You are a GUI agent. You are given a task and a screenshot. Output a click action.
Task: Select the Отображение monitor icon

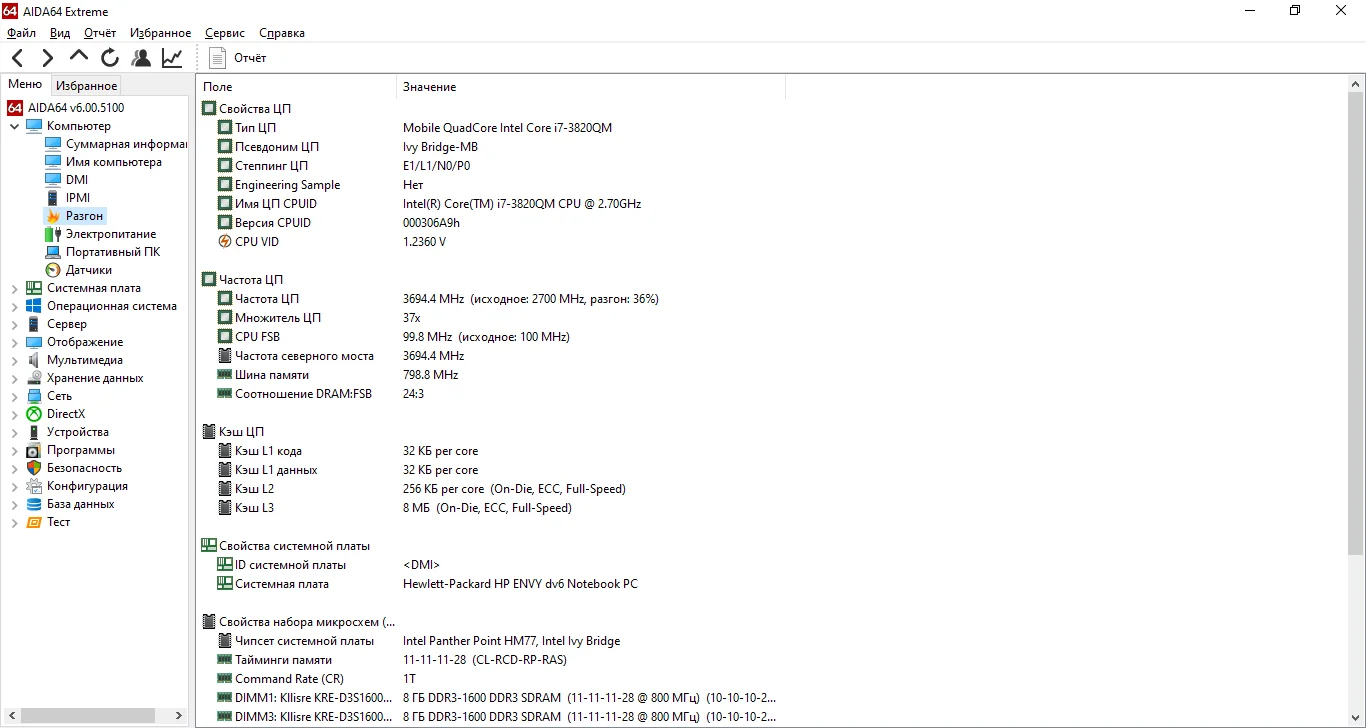34,342
